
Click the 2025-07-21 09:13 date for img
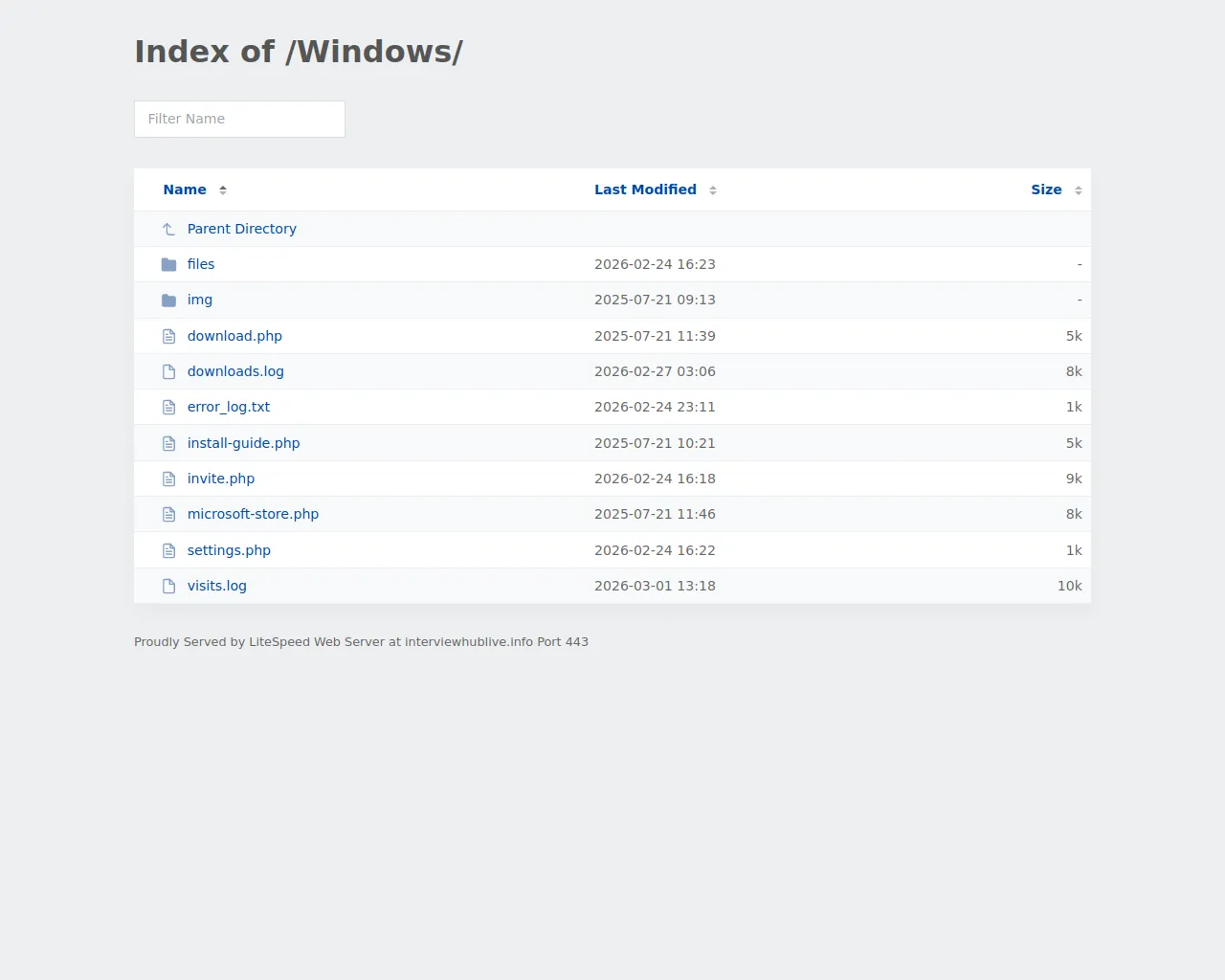(655, 300)
